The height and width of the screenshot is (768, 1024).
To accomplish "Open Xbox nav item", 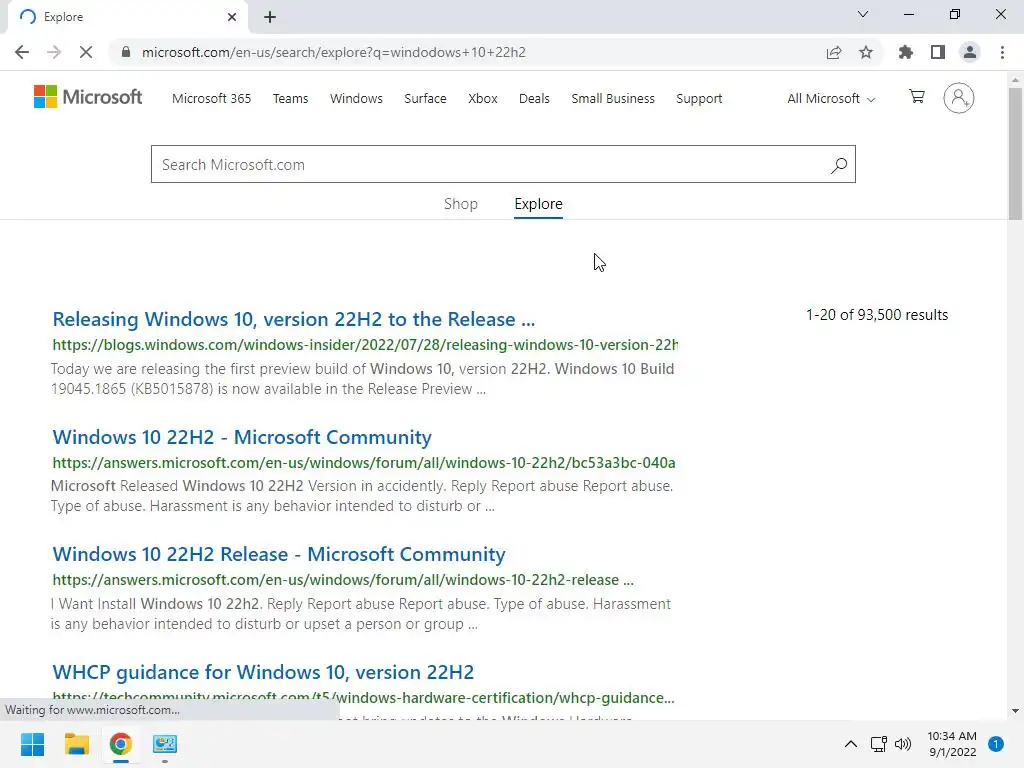I will tap(483, 99).
